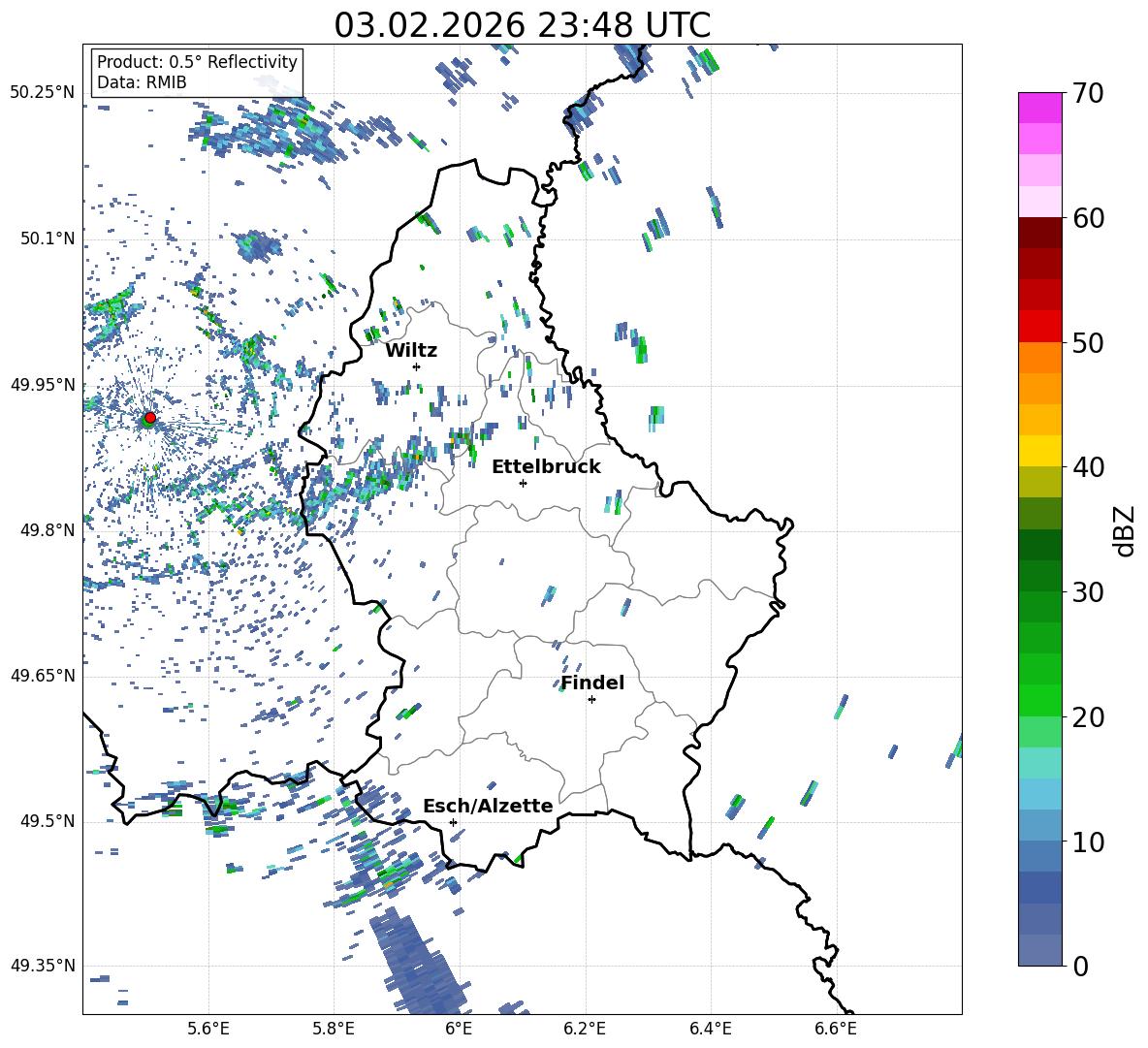This screenshot has height=1048, width=1148.
Task: Click 'Product: 0.5° Reflectivity' text
Action: click(x=197, y=61)
